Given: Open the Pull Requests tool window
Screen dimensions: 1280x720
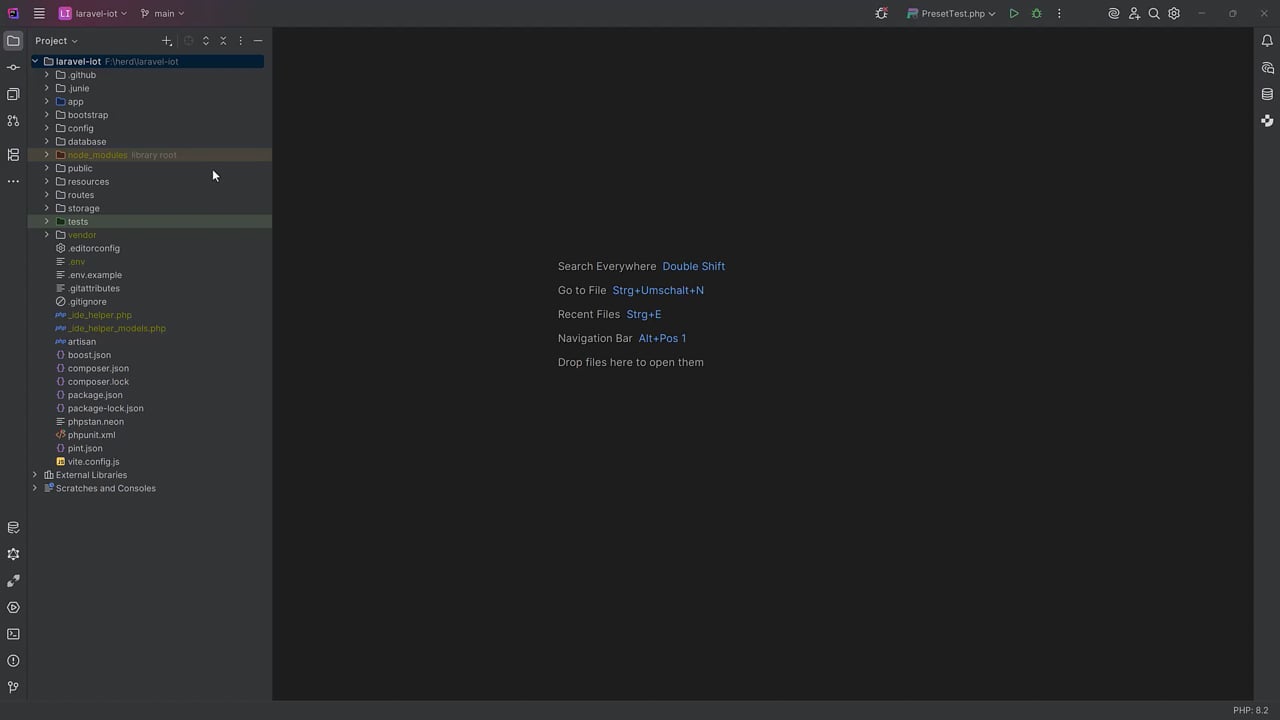Looking at the screenshot, I should tap(13, 121).
